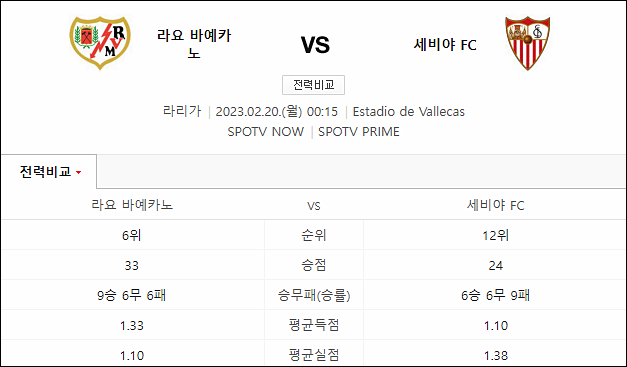Expand the red arrow beside 전력비교 tab

pyautogui.click(x=79, y=173)
